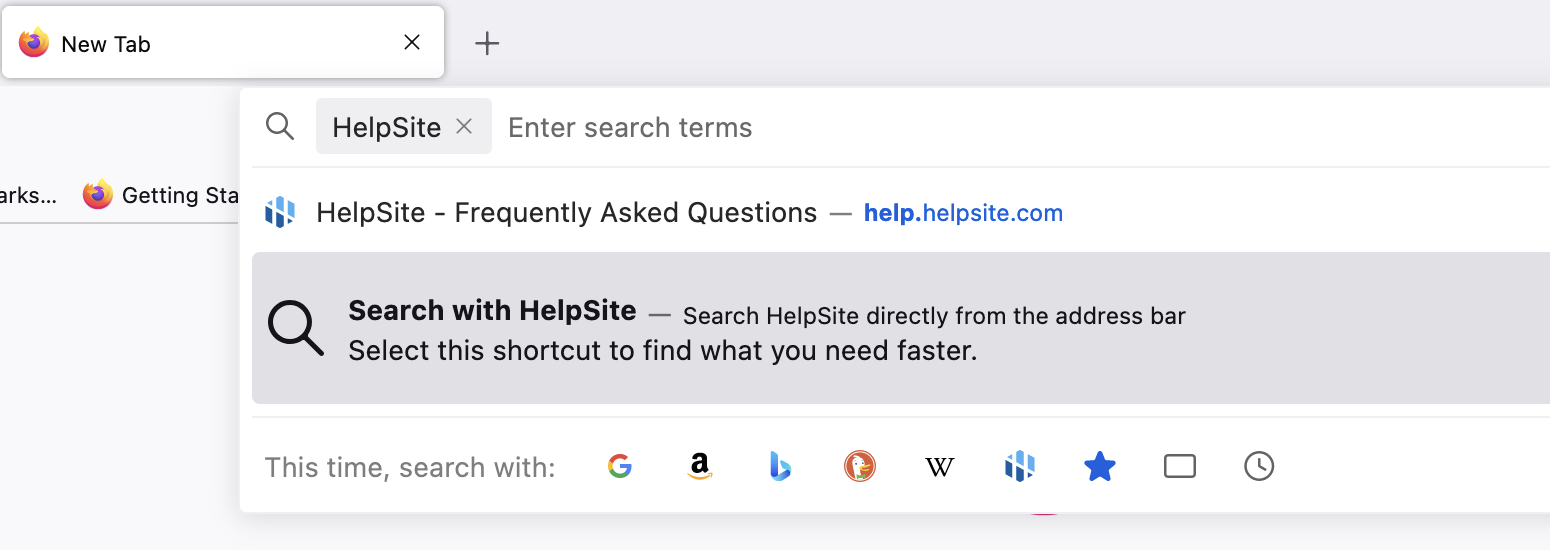Visit the help.helpsite.com link
The width and height of the screenshot is (1550, 550).
coord(963,213)
